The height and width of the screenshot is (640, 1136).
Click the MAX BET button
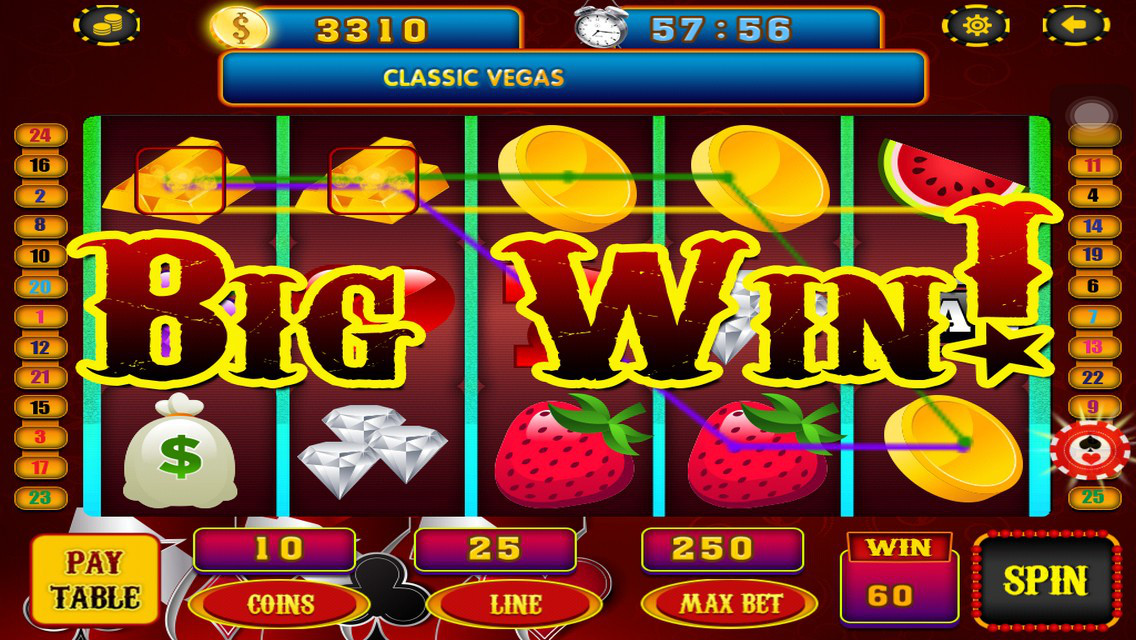click(730, 604)
